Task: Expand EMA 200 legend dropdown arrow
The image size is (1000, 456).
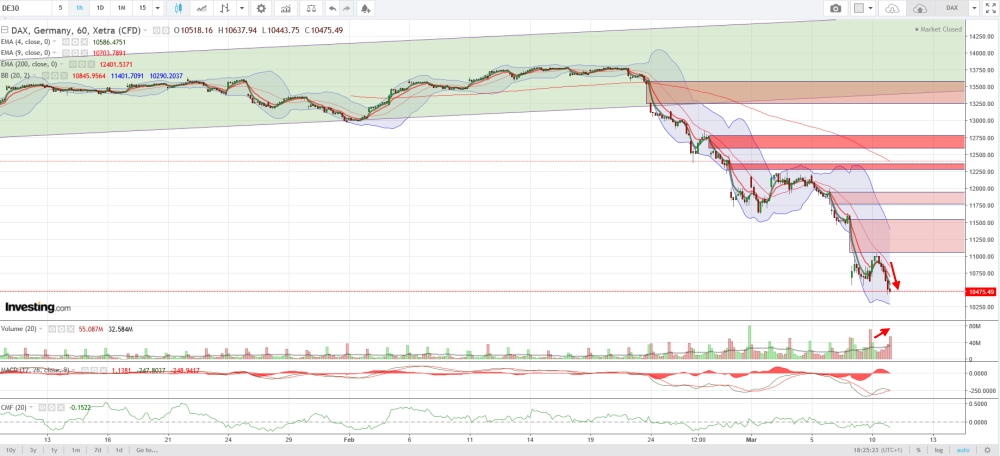Action: click(61, 64)
